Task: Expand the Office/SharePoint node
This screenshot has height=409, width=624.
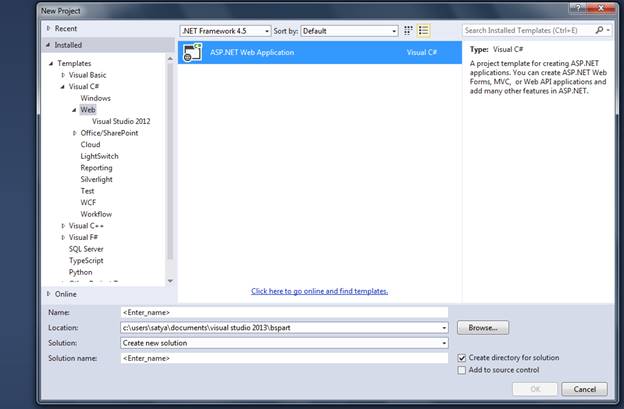Action: pyautogui.click(x=74, y=133)
